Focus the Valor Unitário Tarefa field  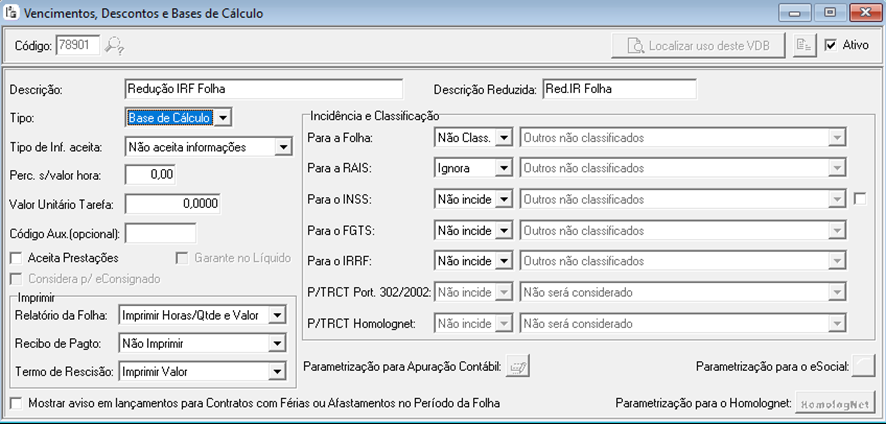coord(172,204)
